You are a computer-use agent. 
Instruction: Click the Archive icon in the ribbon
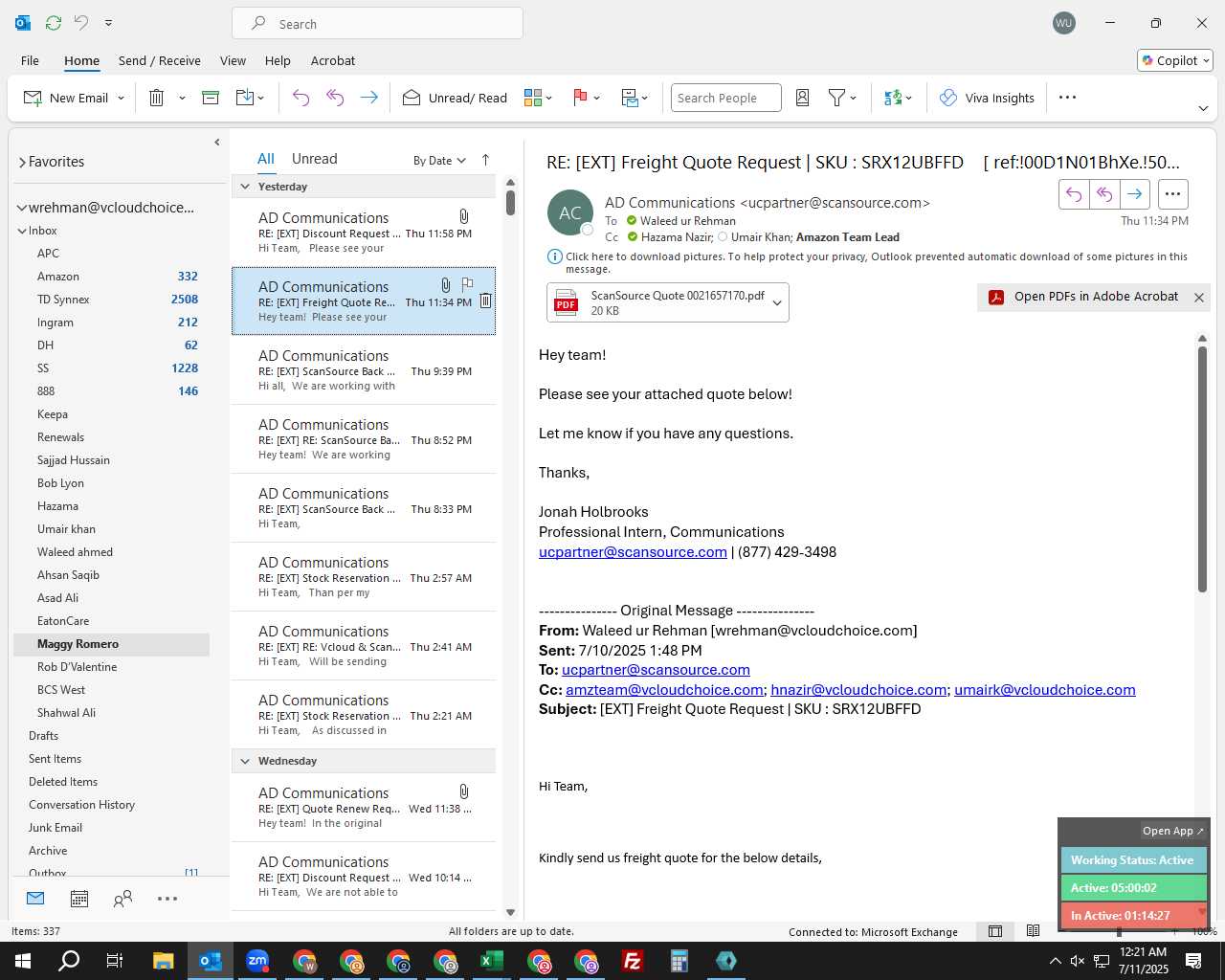[x=211, y=98]
